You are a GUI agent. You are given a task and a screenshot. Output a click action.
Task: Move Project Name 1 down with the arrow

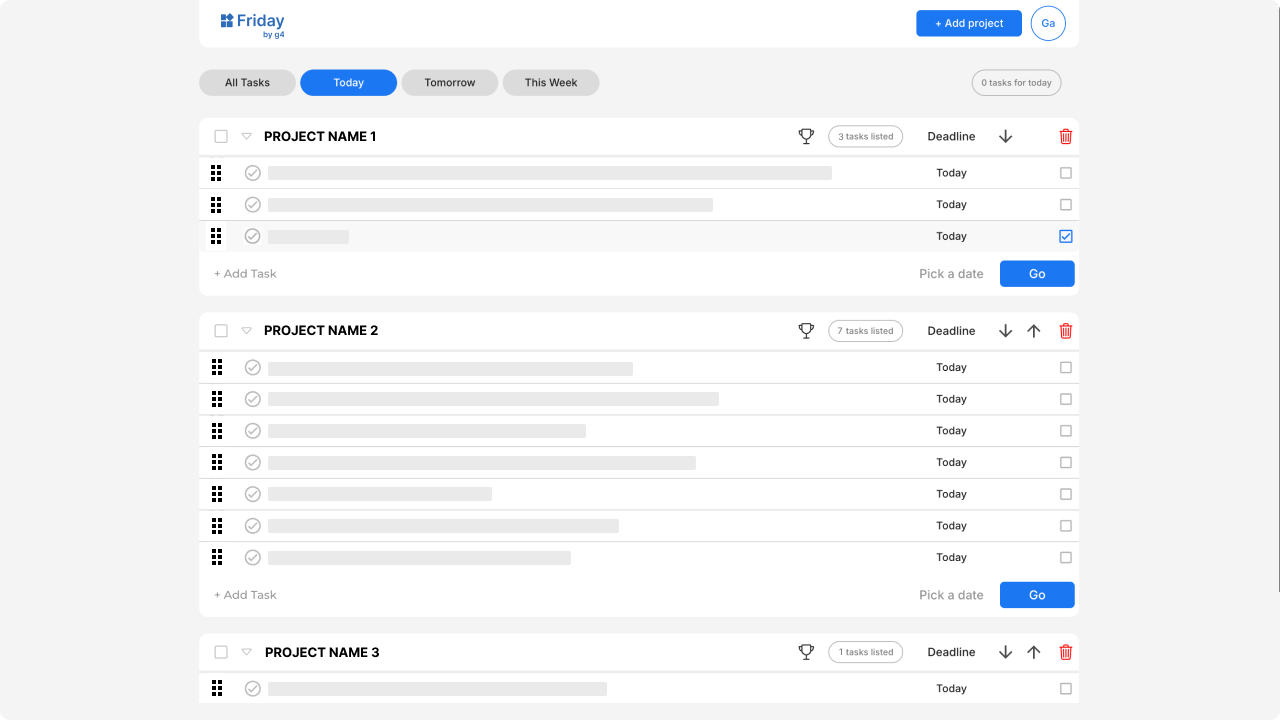pos(1006,136)
